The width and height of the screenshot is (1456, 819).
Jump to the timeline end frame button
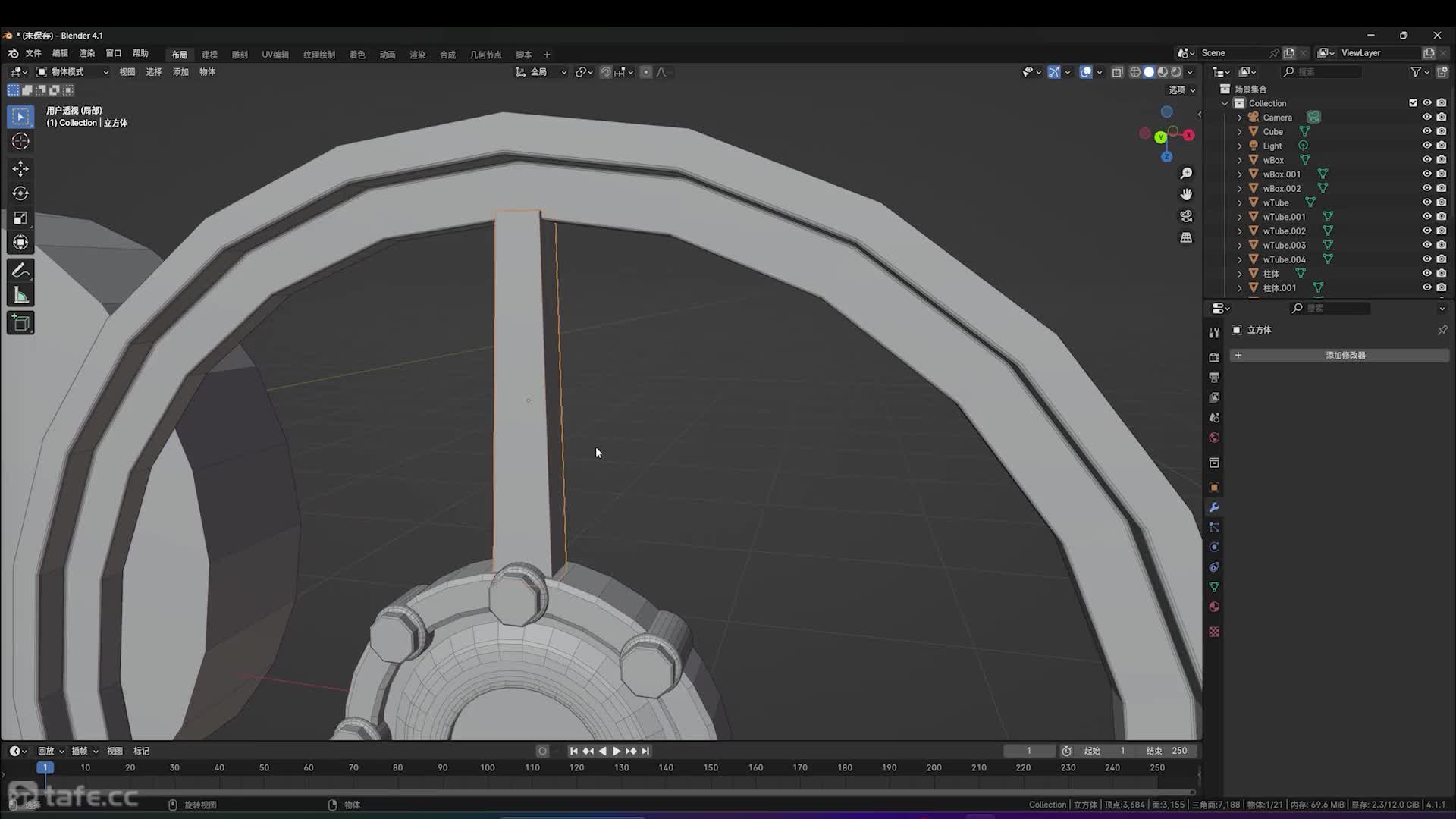pos(645,751)
